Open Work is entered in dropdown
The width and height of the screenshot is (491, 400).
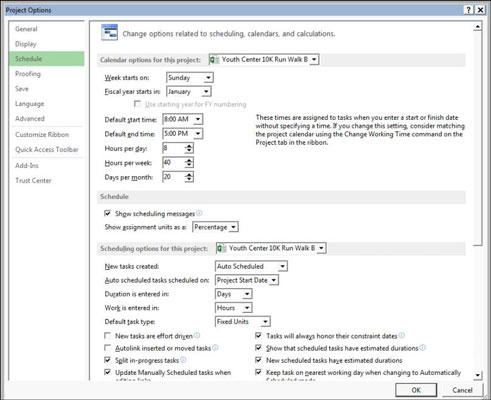[234, 308]
